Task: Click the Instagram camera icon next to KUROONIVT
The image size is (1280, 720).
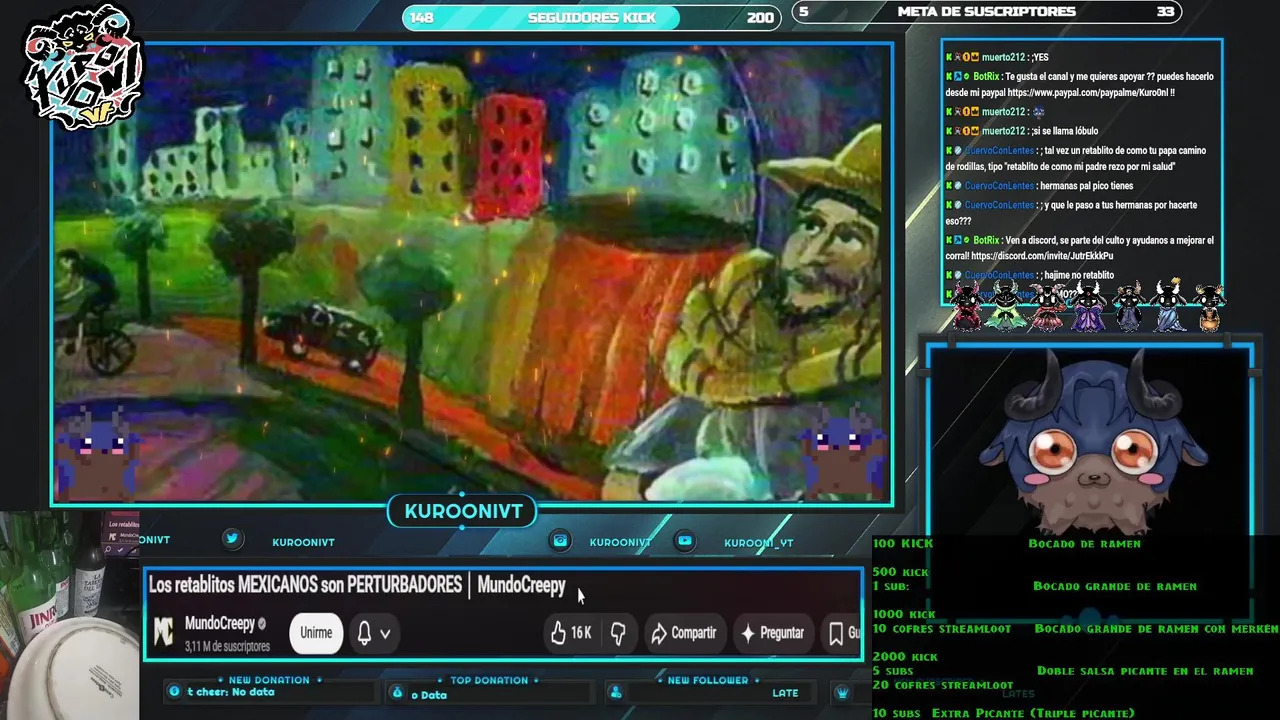Action: [x=560, y=541]
